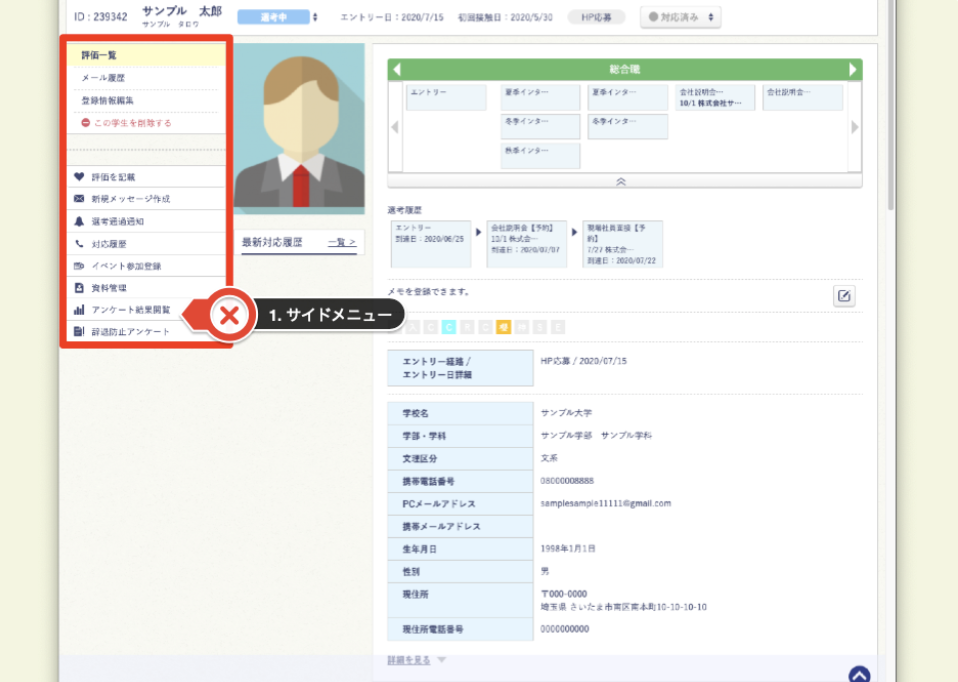
Task: Click the イベント参加登録 ticket icon
Action: tap(79, 266)
